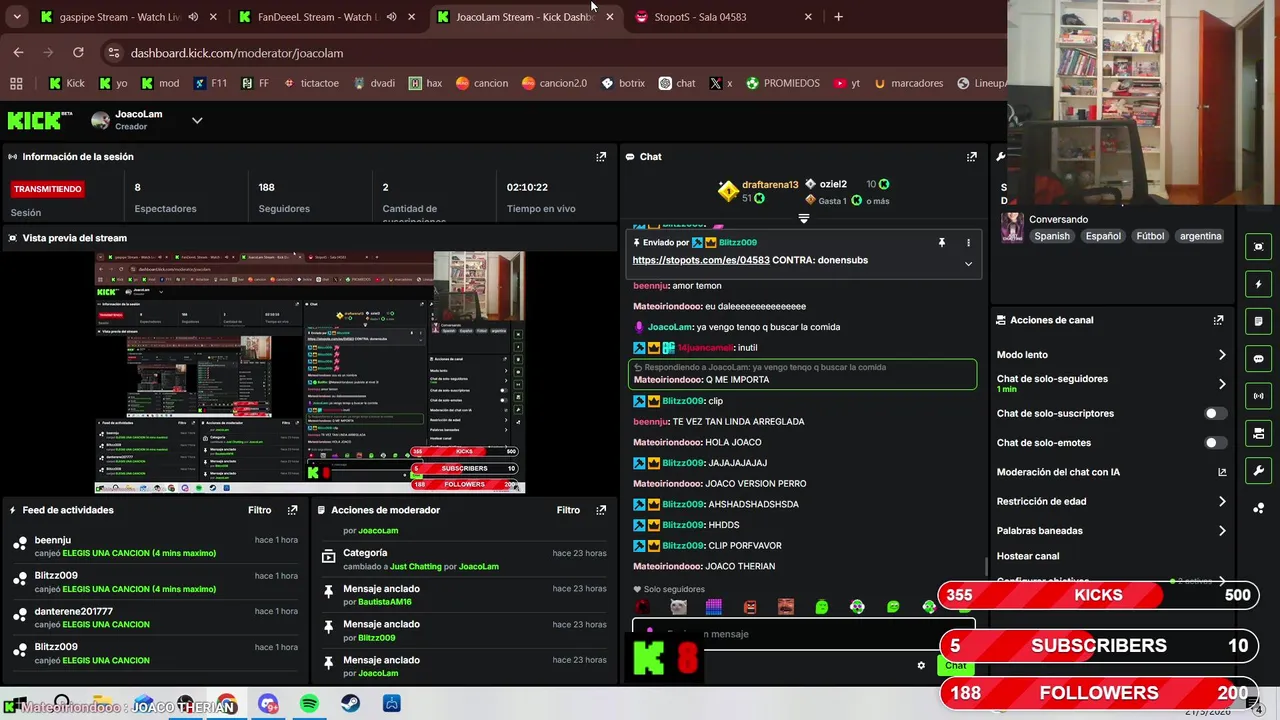
Task: Pop out Información de la sesión panel
Action: (x=601, y=157)
